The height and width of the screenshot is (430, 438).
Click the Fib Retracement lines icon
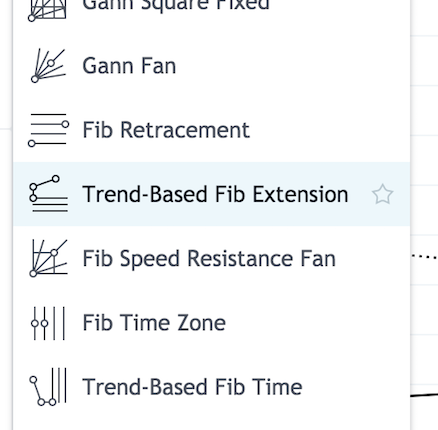point(48,130)
